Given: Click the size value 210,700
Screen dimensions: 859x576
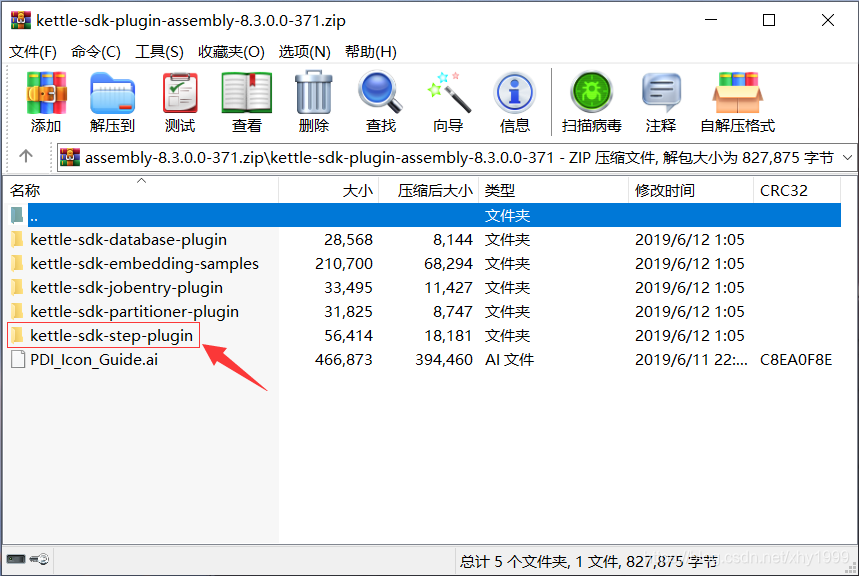Looking at the screenshot, I should coord(343,264).
